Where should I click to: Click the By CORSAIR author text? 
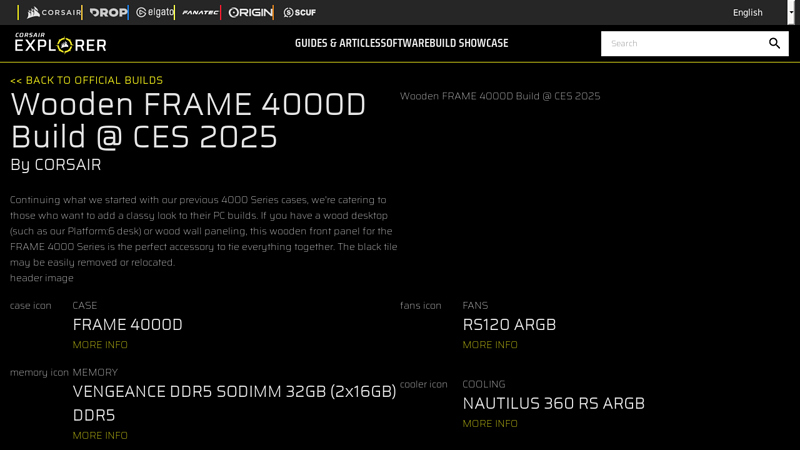tap(56, 164)
